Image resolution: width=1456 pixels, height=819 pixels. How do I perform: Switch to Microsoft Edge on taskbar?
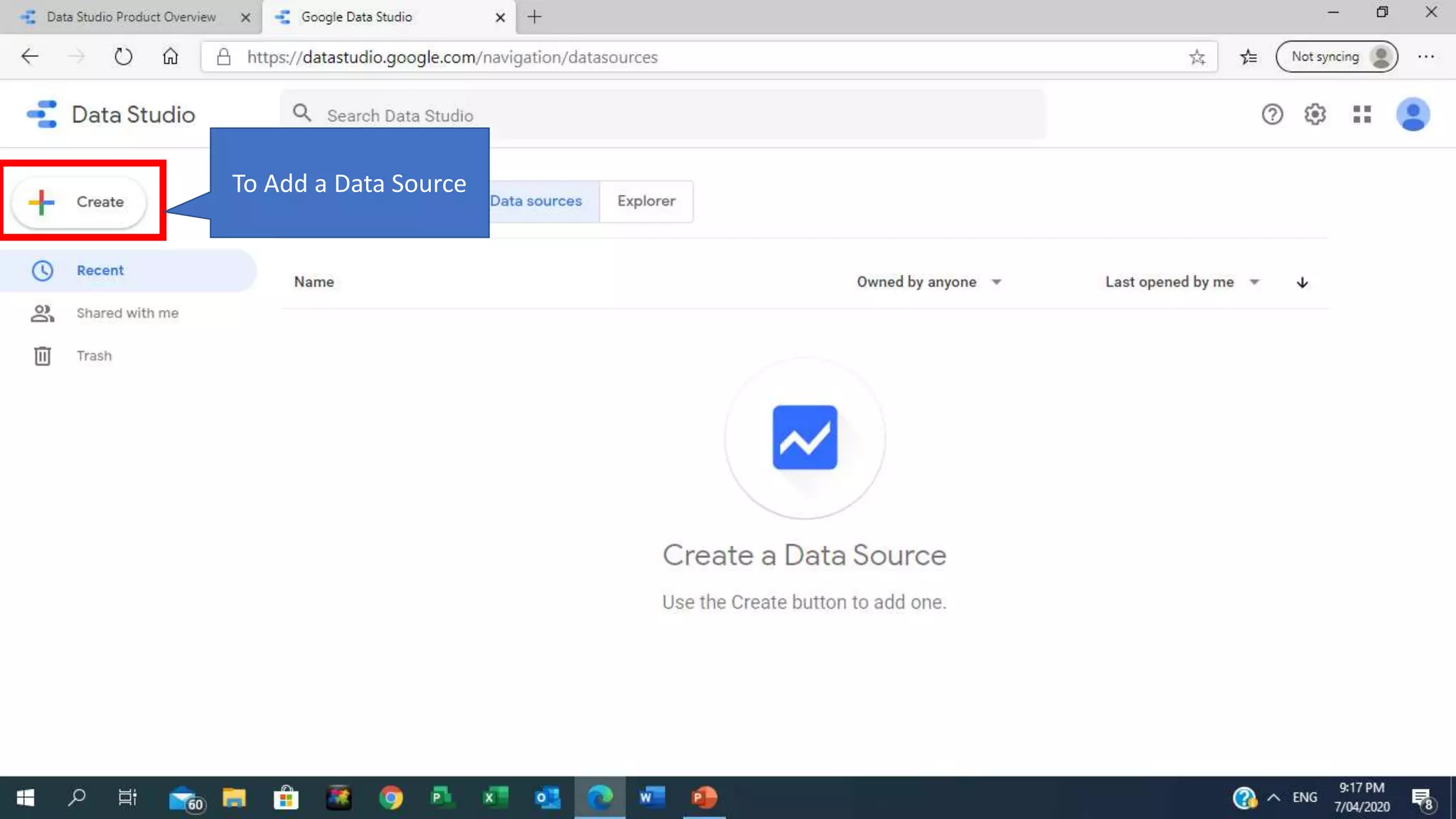click(600, 798)
